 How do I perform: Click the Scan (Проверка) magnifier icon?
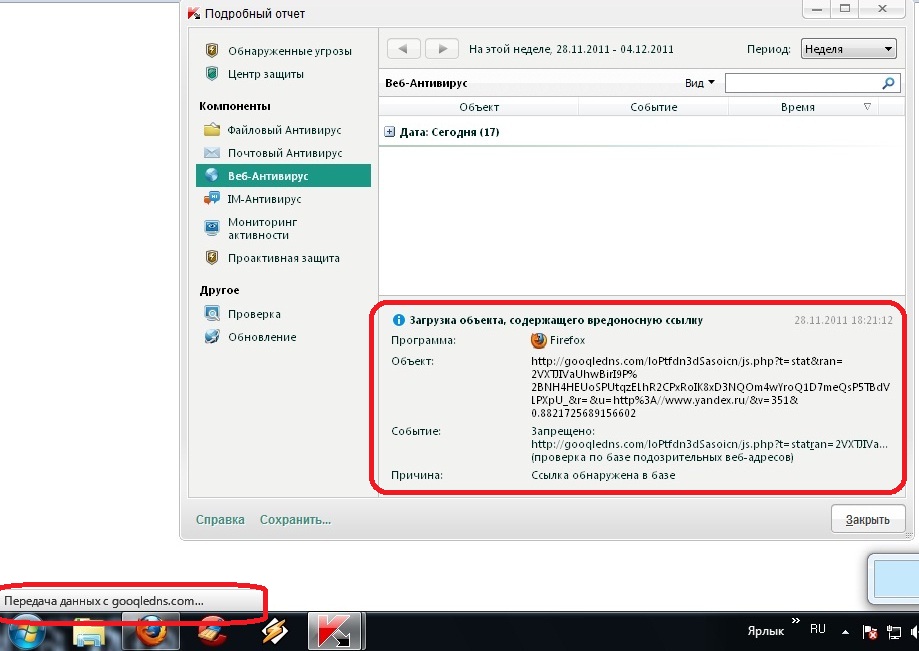pyautogui.click(x=211, y=314)
